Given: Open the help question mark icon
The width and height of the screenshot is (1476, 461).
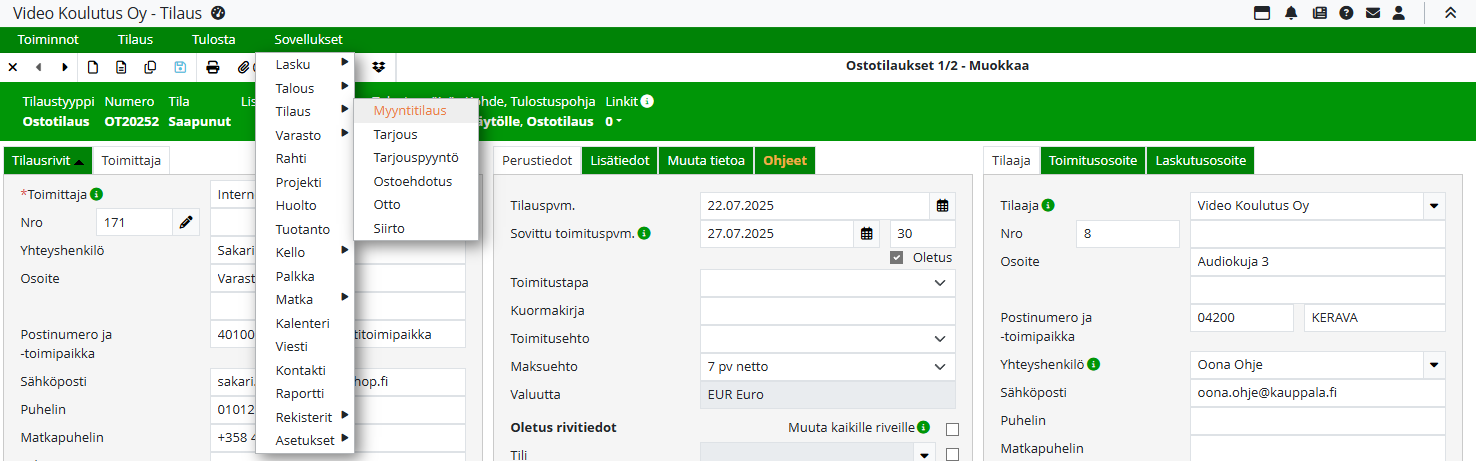Looking at the screenshot, I should [1346, 13].
